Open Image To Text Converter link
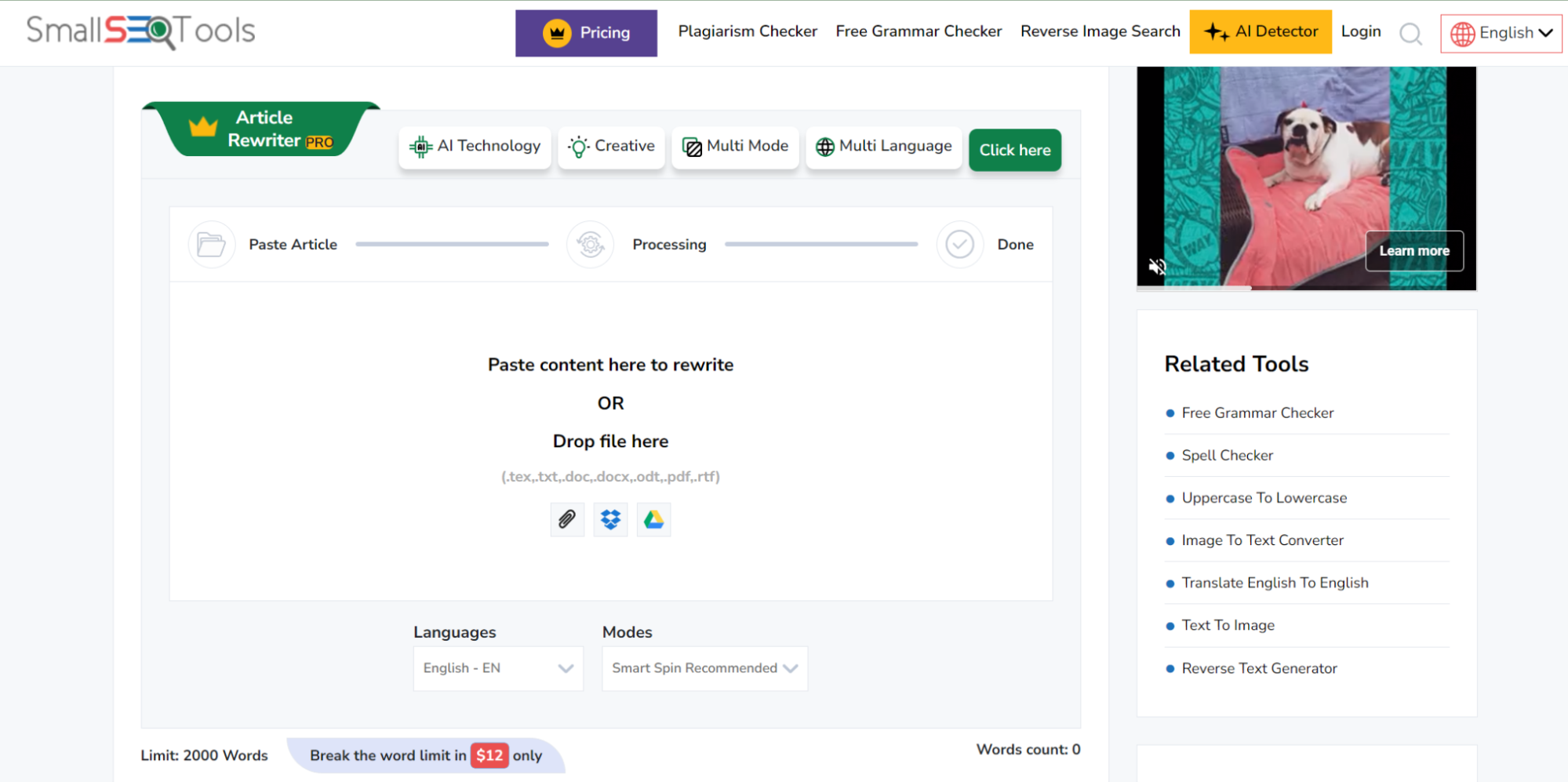The image size is (1568, 782). pos(1262,540)
